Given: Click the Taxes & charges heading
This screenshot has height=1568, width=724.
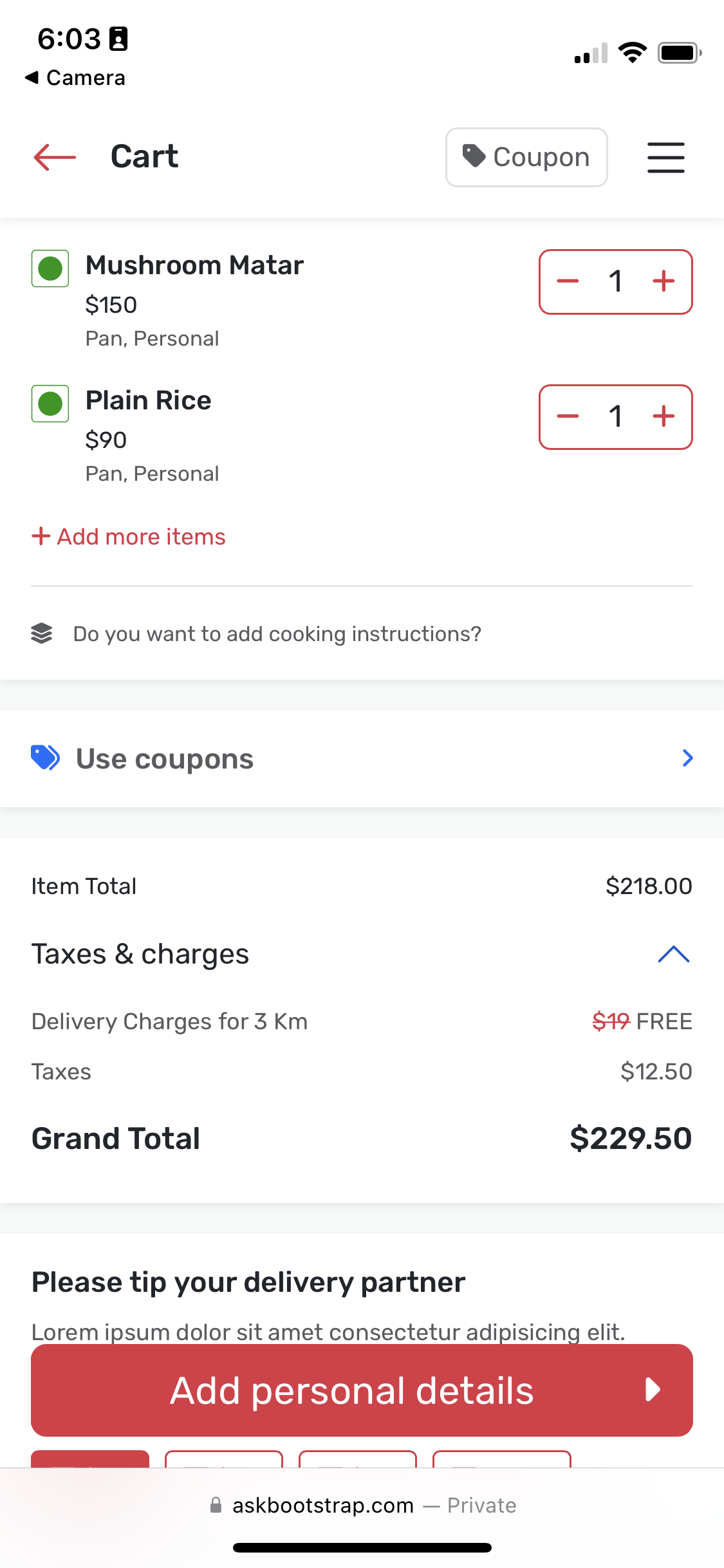Looking at the screenshot, I should 140,954.
